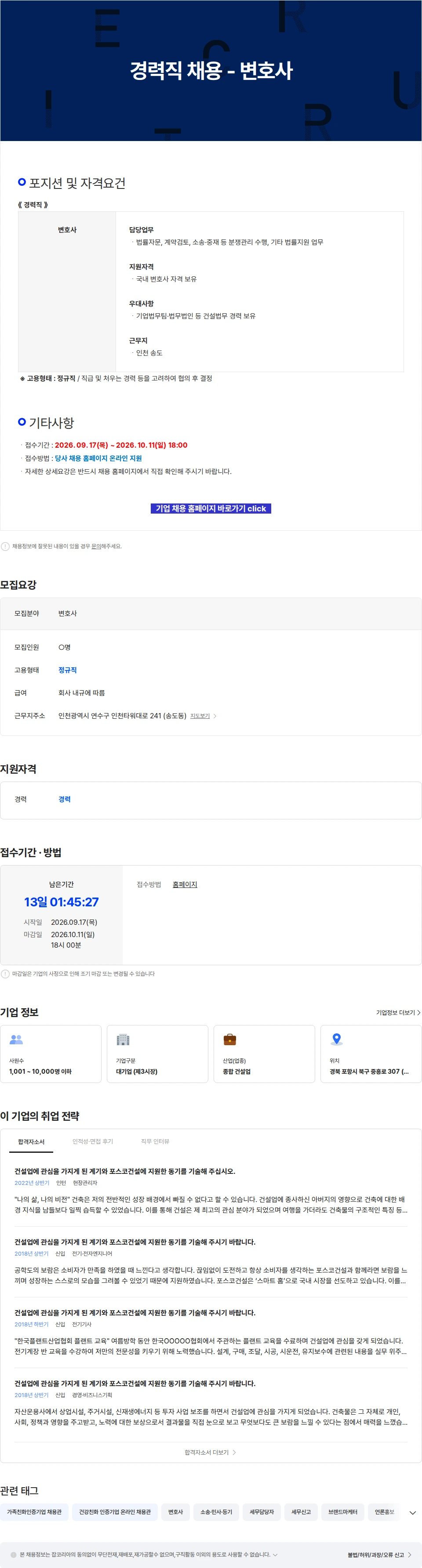Open the 2018년 상반기 전기·전자엔지니어 essay
Viewport: 422px width, 1568px height.
coord(211,1262)
